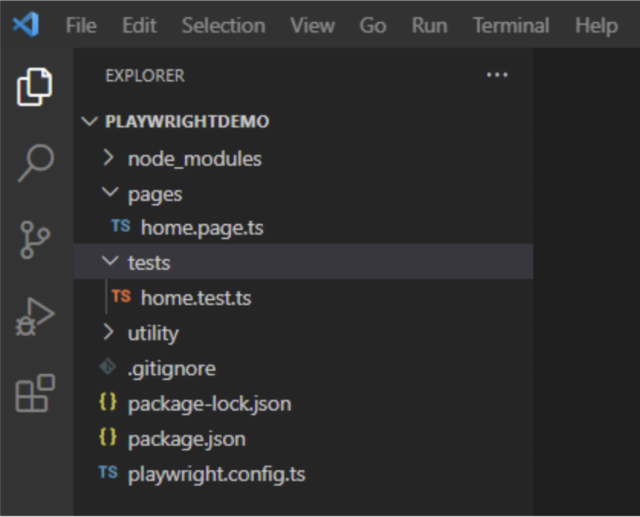Click the TS icon beside home.test.ts
The image size is (640, 517).
coord(121,297)
